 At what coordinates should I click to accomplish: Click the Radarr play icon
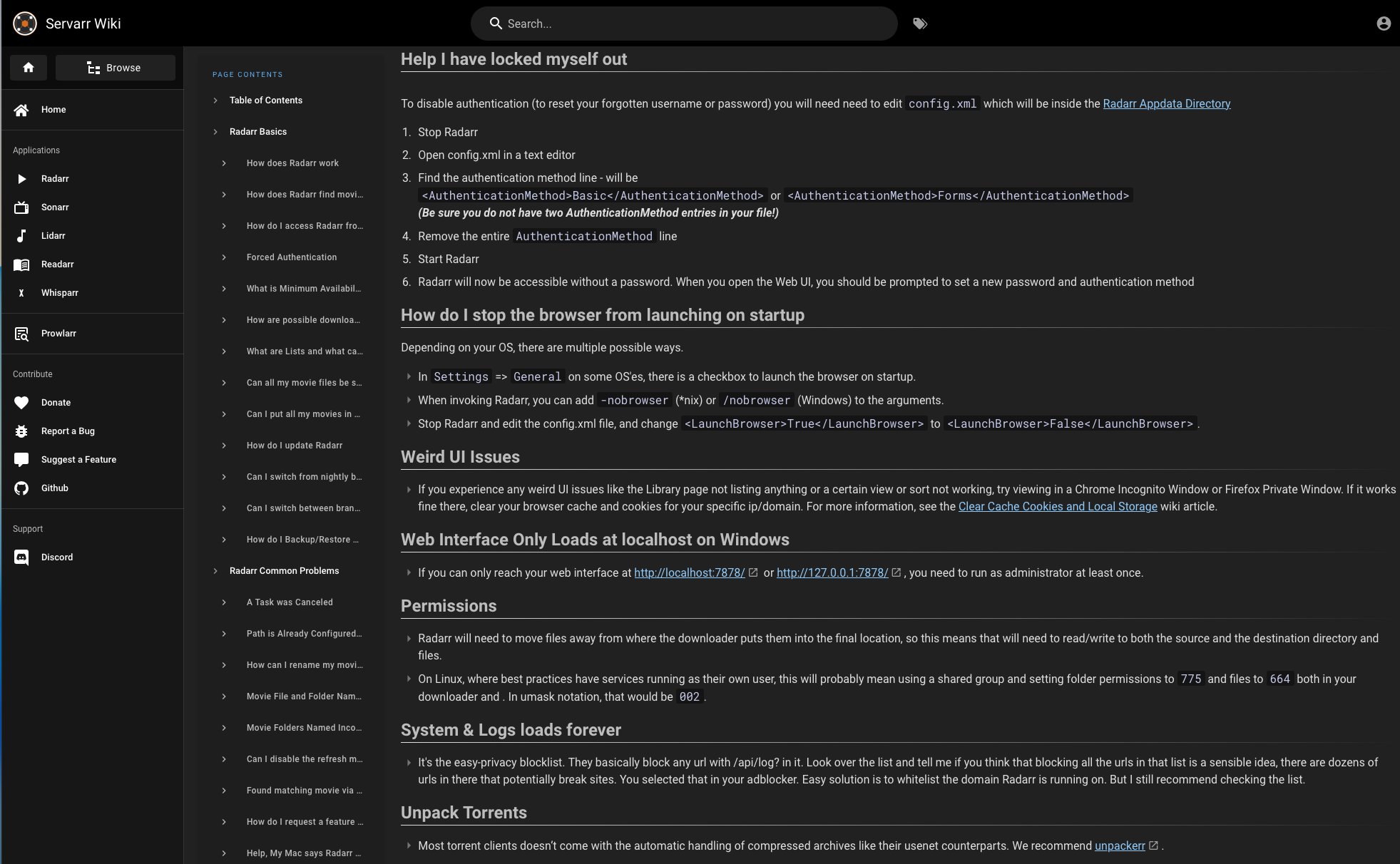point(21,179)
